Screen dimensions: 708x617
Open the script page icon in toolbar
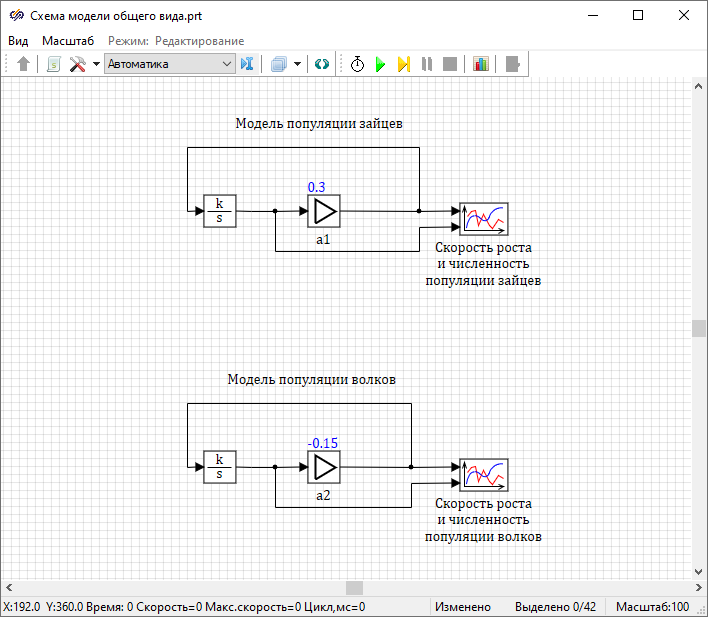(x=54, y=64)
